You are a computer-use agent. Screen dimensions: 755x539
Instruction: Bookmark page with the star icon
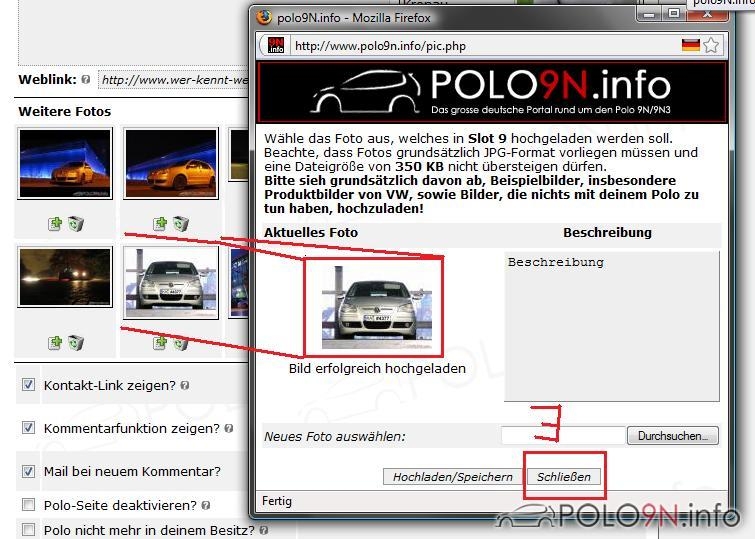tap(711, 45)
